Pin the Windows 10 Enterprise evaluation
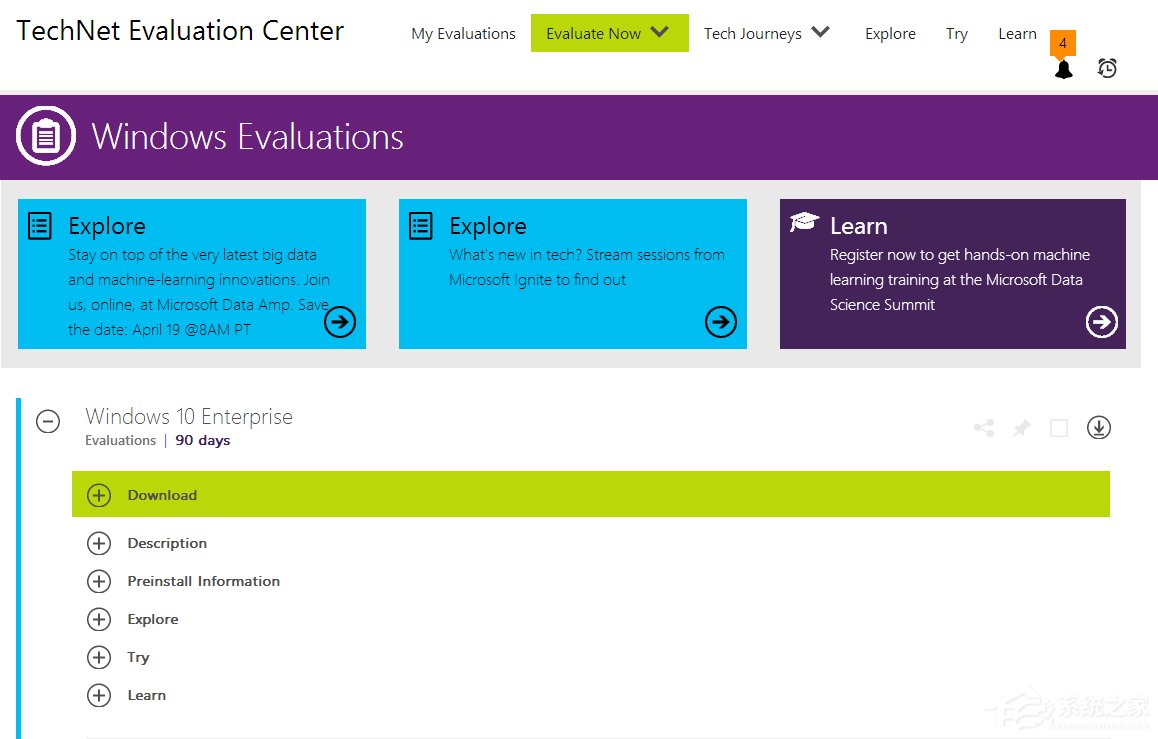Image resolution: width=1158 pixels, height=739 pixels. [1021, 427]
